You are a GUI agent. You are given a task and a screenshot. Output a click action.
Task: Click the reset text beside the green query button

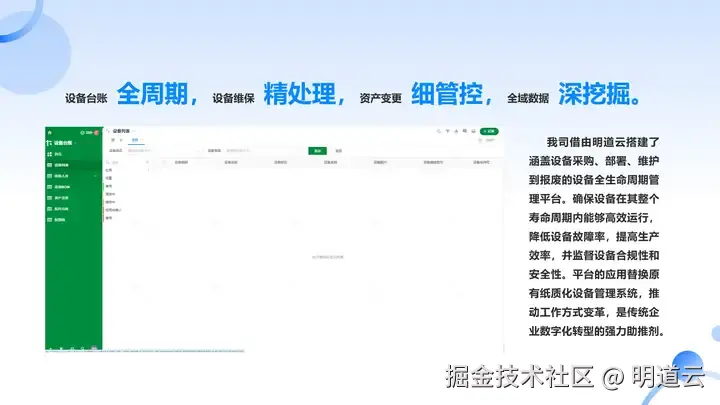(x=338, y=151)
